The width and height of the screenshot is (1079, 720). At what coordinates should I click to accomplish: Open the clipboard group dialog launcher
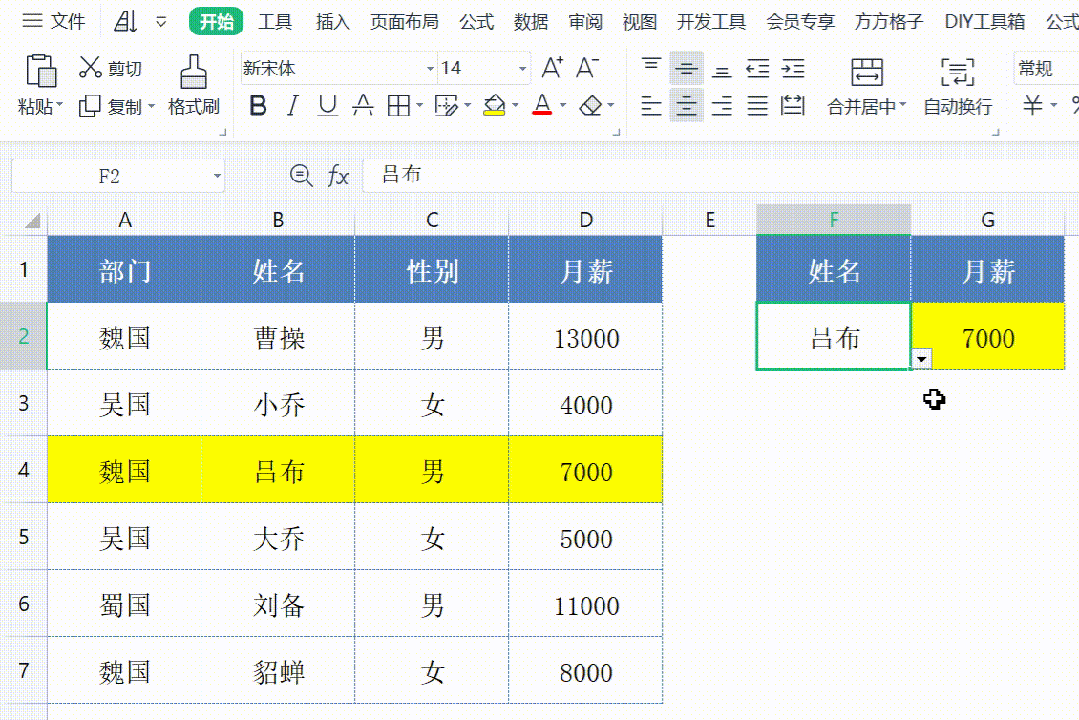point(222,132)
